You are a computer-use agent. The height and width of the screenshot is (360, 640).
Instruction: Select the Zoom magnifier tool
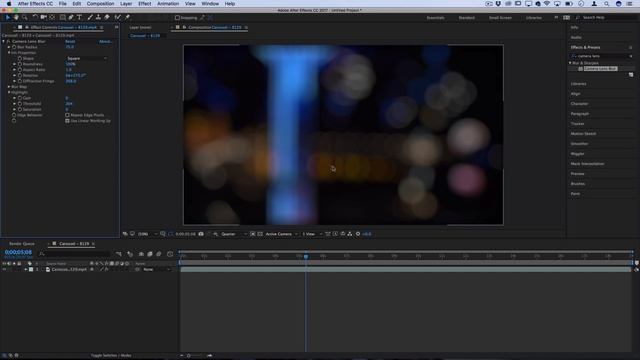(24, 18)
